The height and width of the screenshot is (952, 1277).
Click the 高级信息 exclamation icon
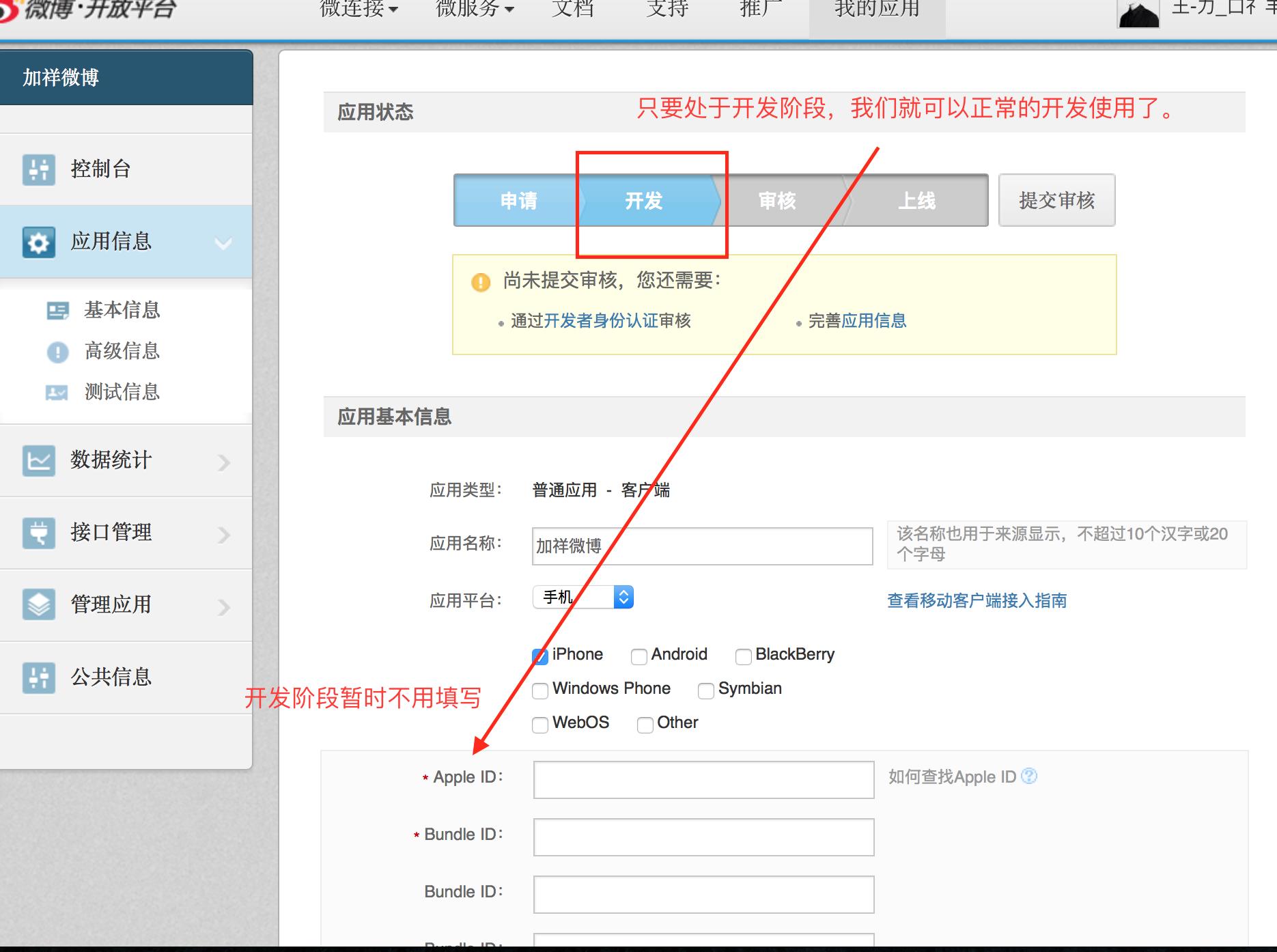[58, 352]
